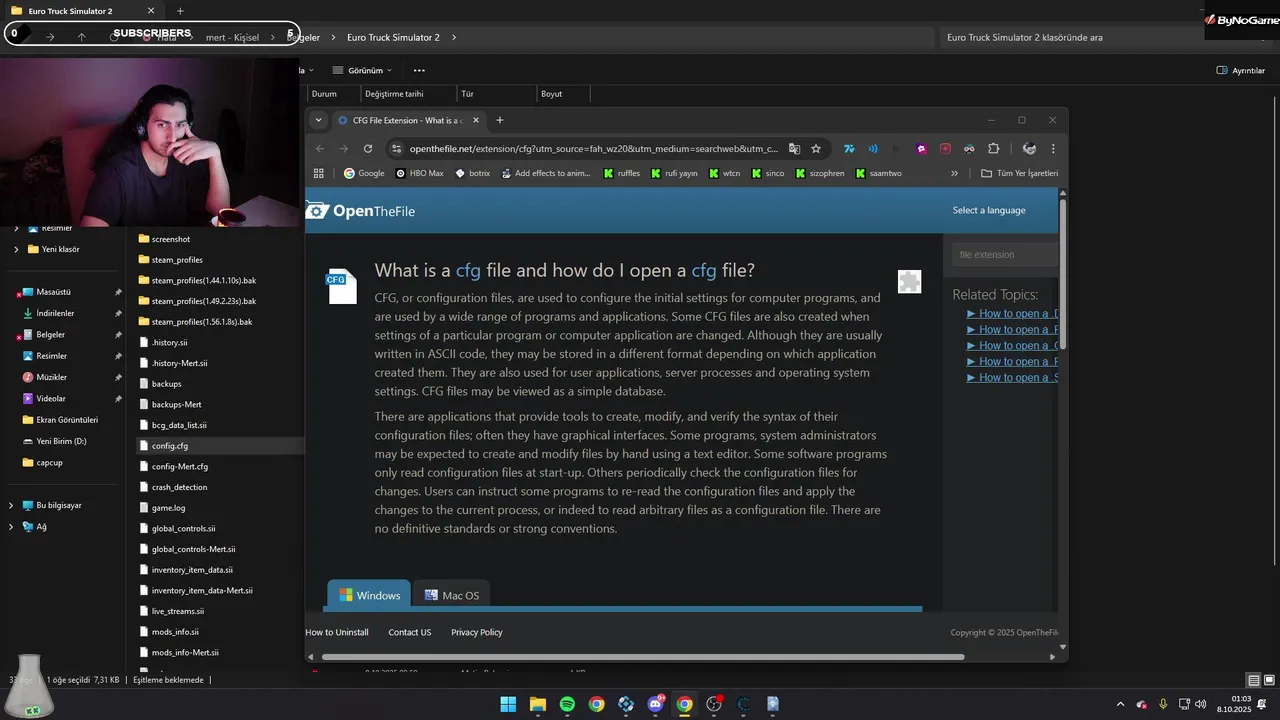
Task: Show hidden bookmarks with the chevron
Action: click(x=954, y=173)
